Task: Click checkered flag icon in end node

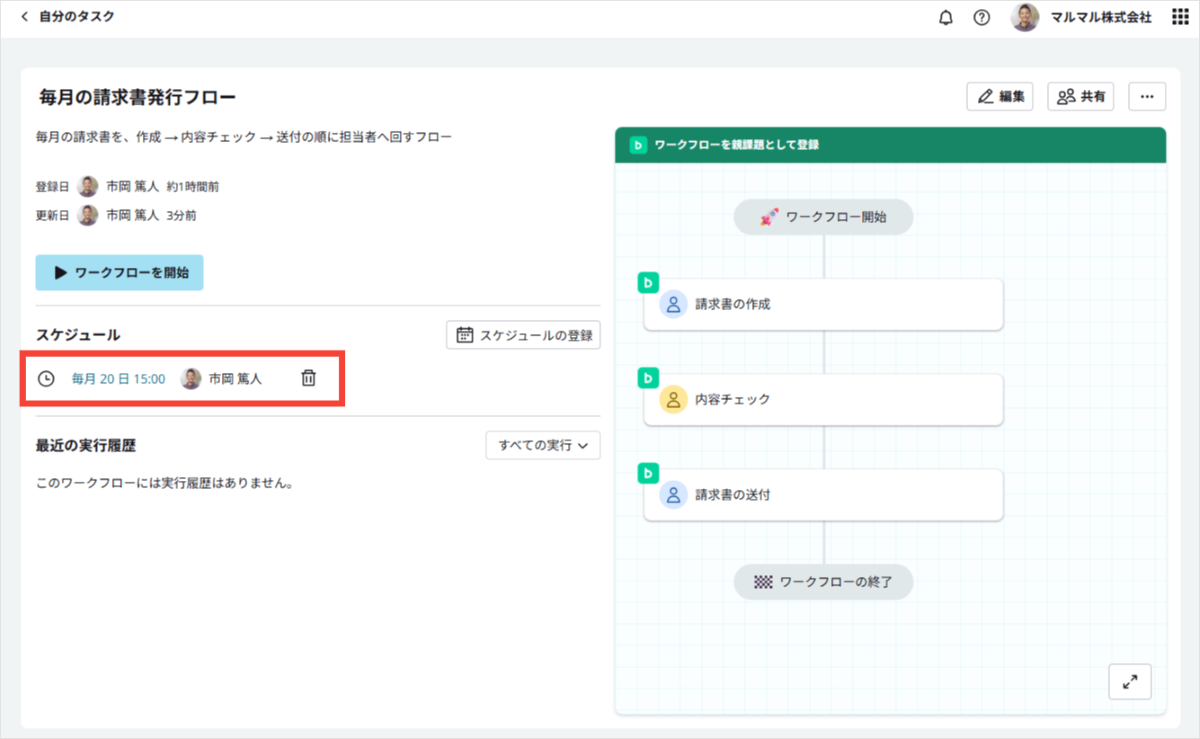Action: [763, 581]
